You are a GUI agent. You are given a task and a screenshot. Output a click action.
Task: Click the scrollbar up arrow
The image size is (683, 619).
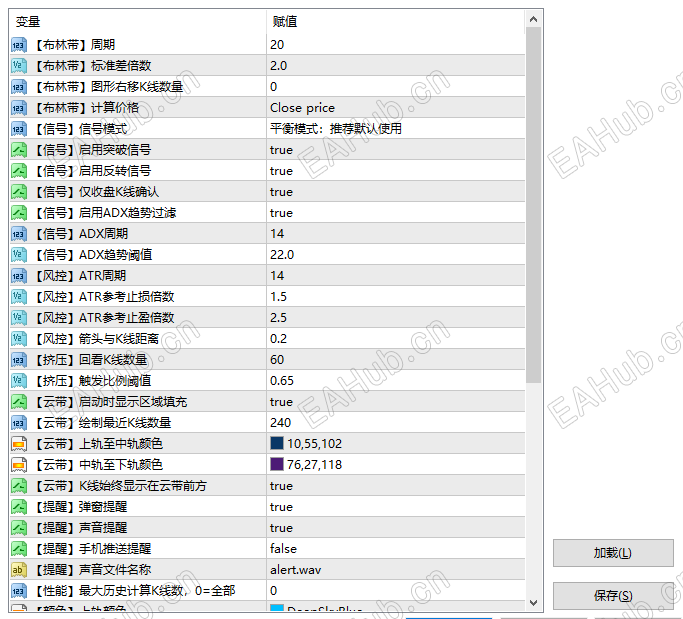tap(533, 19)
